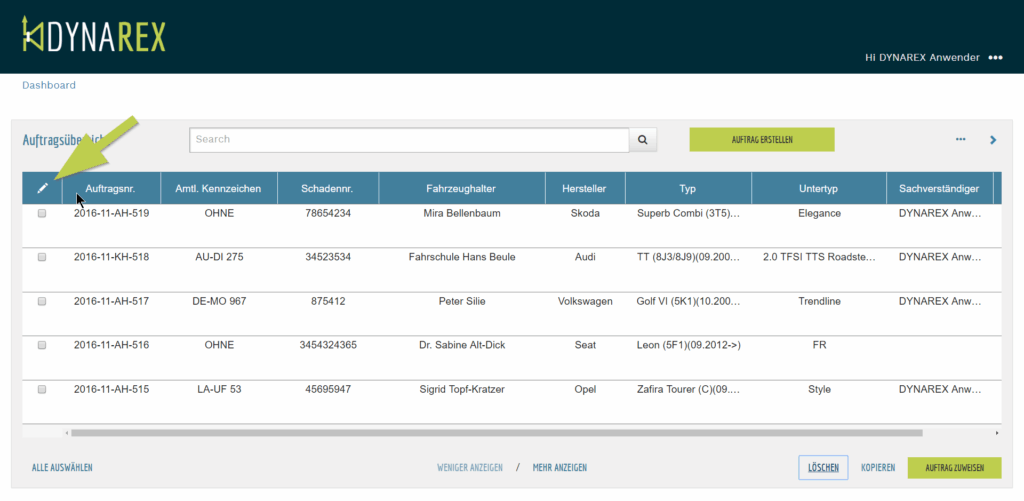Click the pencil edit icon in table header
This screenshot has height=501, width=1024.
pos(42,188)
